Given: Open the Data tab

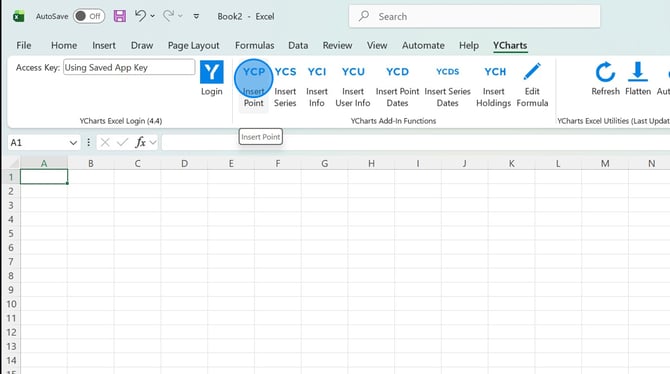Looking at the screenshot, I should [298, 45].
